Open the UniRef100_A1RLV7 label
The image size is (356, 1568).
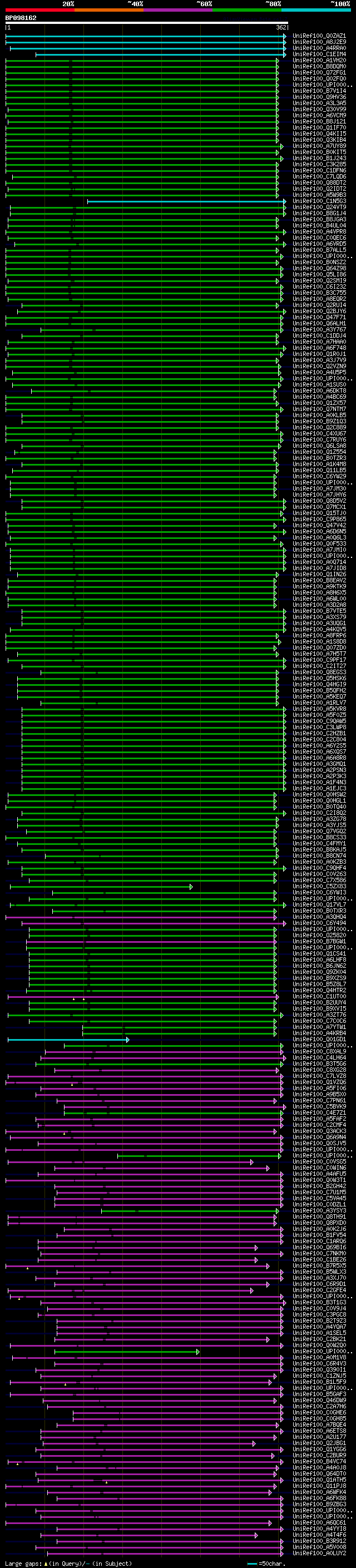(319, 703)
